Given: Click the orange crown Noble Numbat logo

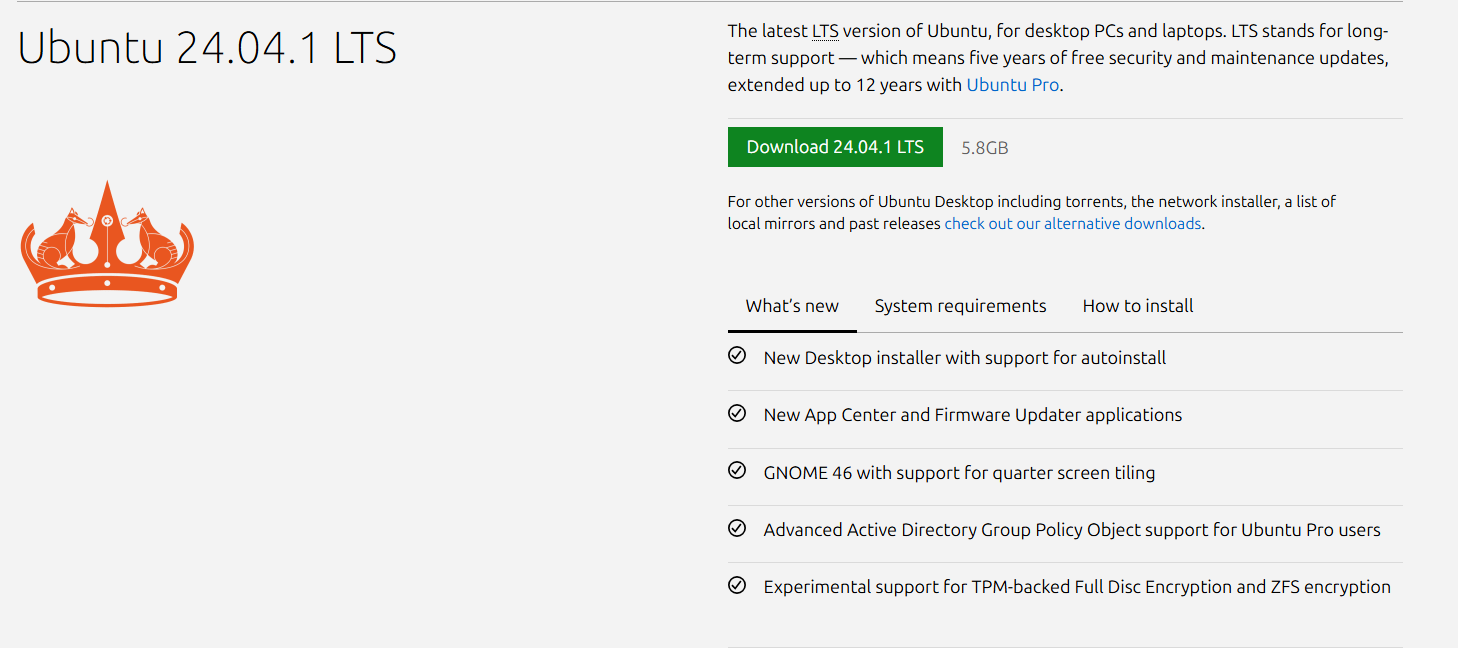Looking at the screenshot, I should pos(107,244).
